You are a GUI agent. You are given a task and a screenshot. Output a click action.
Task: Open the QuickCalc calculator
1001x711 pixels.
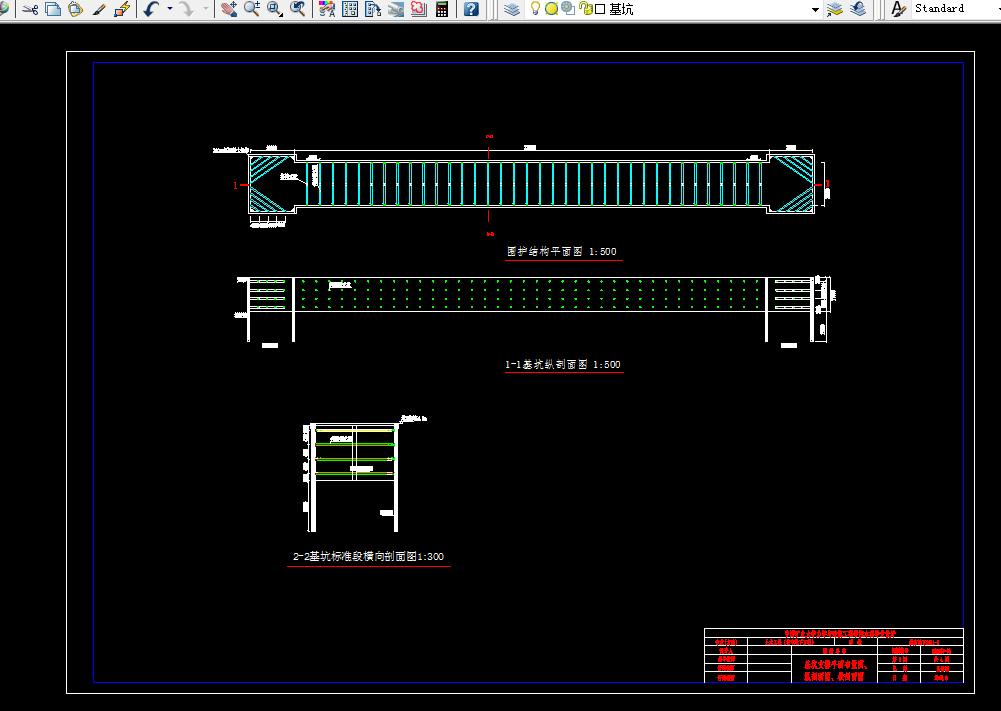442,9
